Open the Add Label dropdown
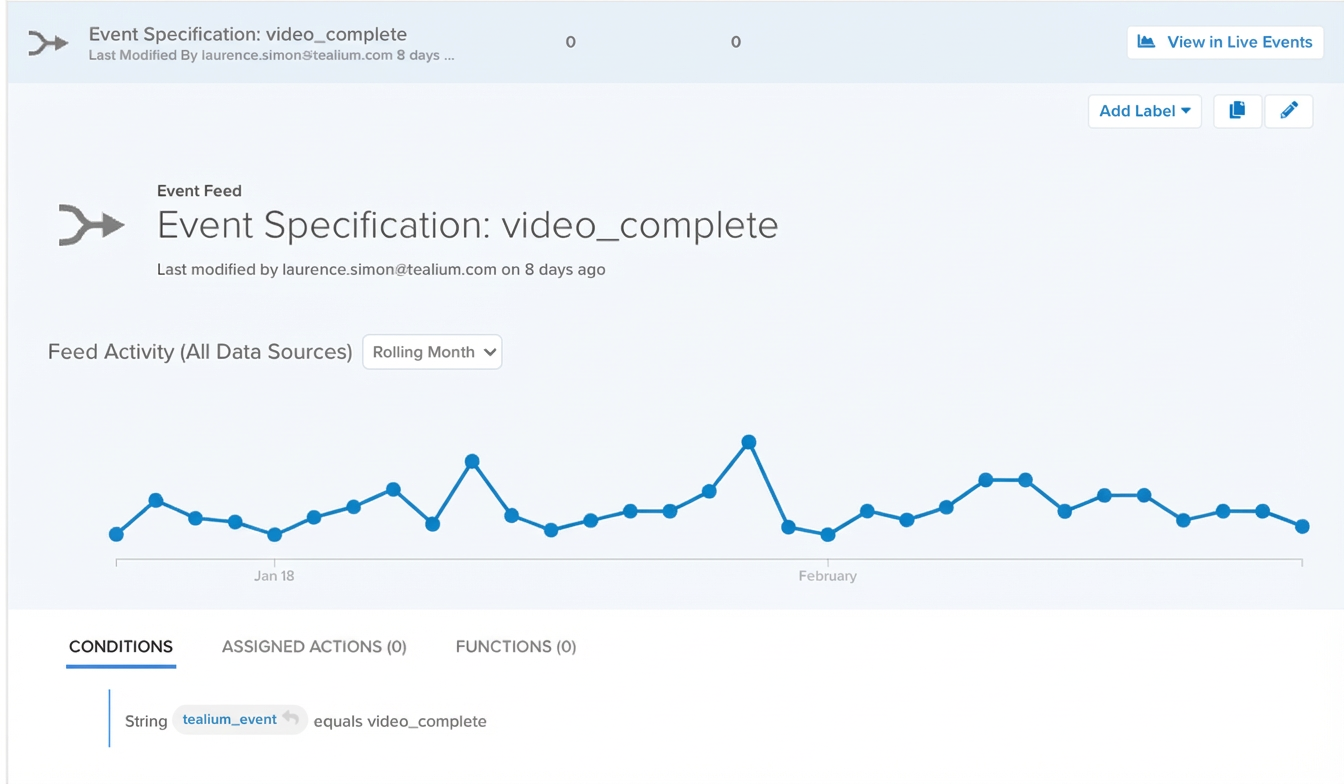 (1144, 111)
